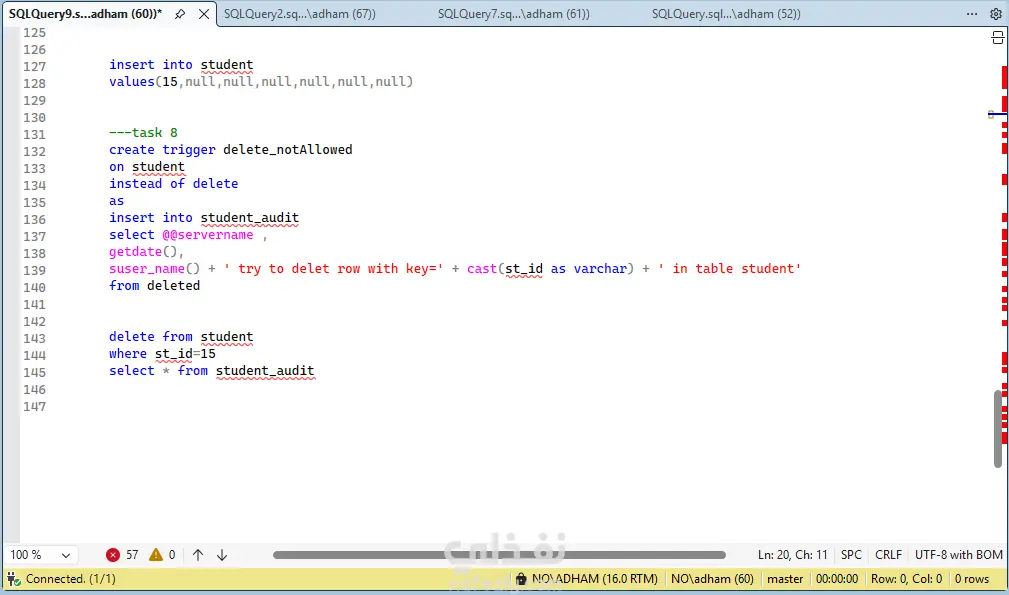Click line number 127 in the gutter
1009x595 pixels.
[x=34, y=66]
